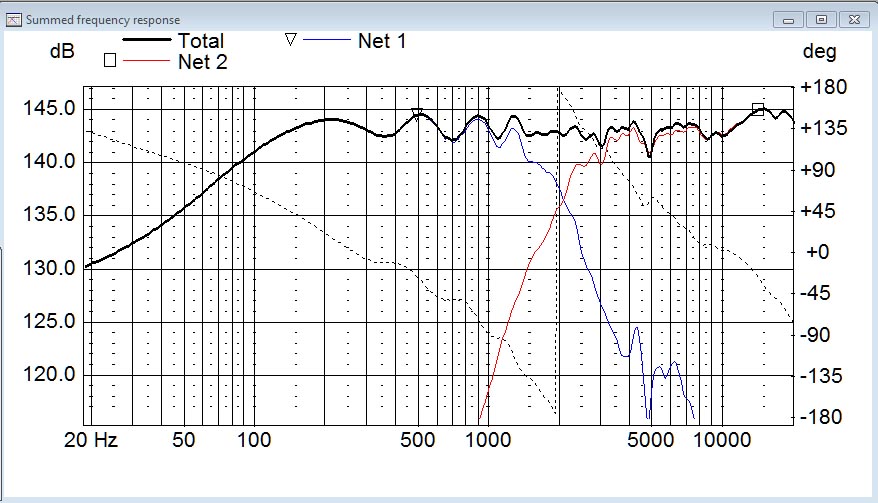Click the dB axis unit label
The image size is (878, 503).
pos(62,51)
